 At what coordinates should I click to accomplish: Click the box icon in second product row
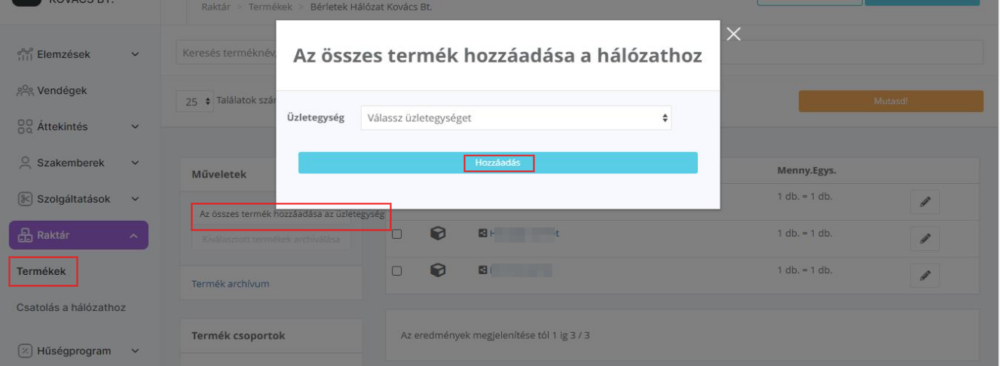tap(438, 234)
